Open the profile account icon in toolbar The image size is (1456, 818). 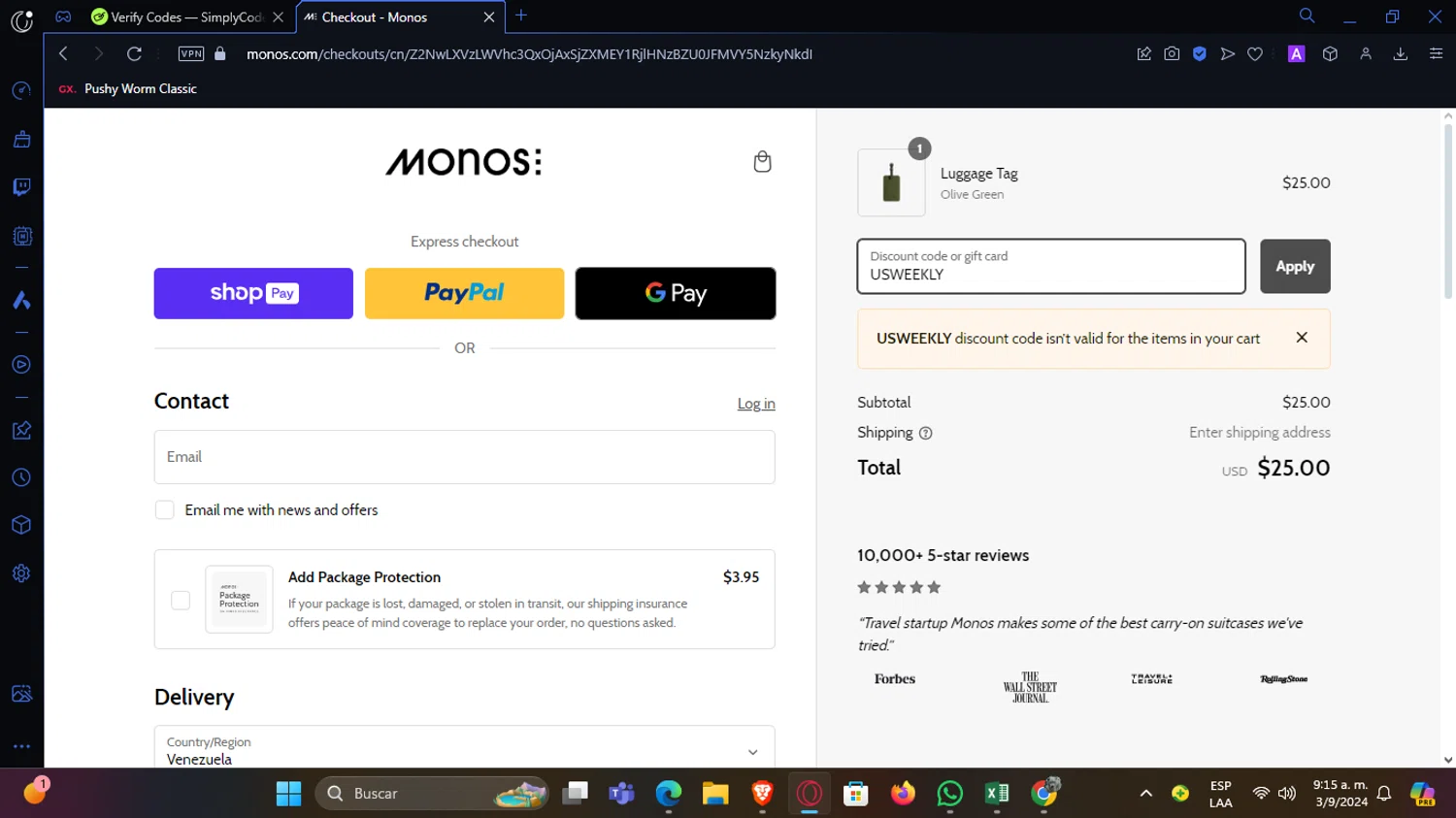click(x=1366, y=54)
